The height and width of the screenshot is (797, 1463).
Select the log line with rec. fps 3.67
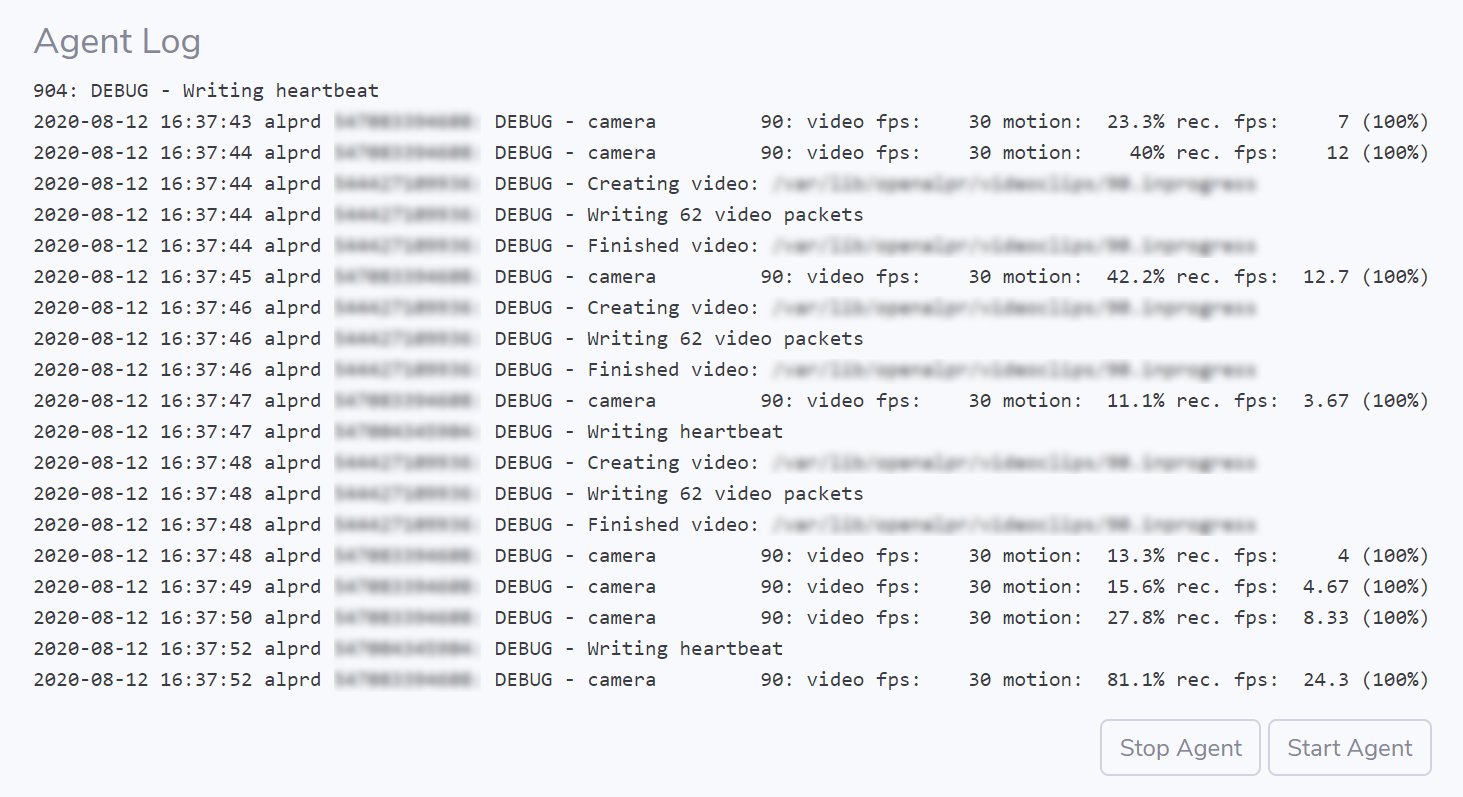tap(730, 401)
